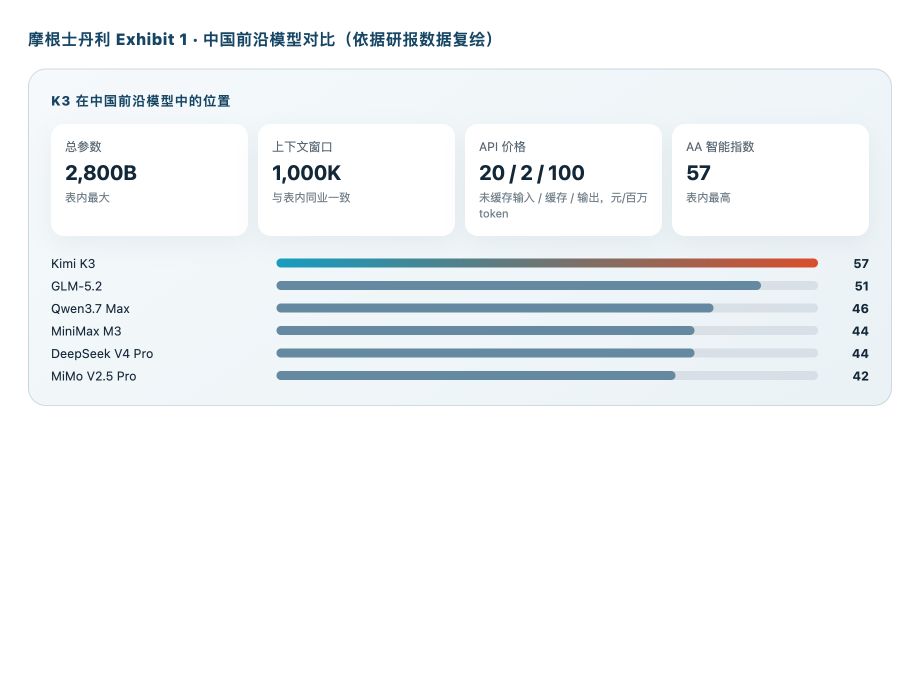Click the MiMo V2.5 Pro score bar
The width and height of the screenshot is (920, 700).
[476, 376]
